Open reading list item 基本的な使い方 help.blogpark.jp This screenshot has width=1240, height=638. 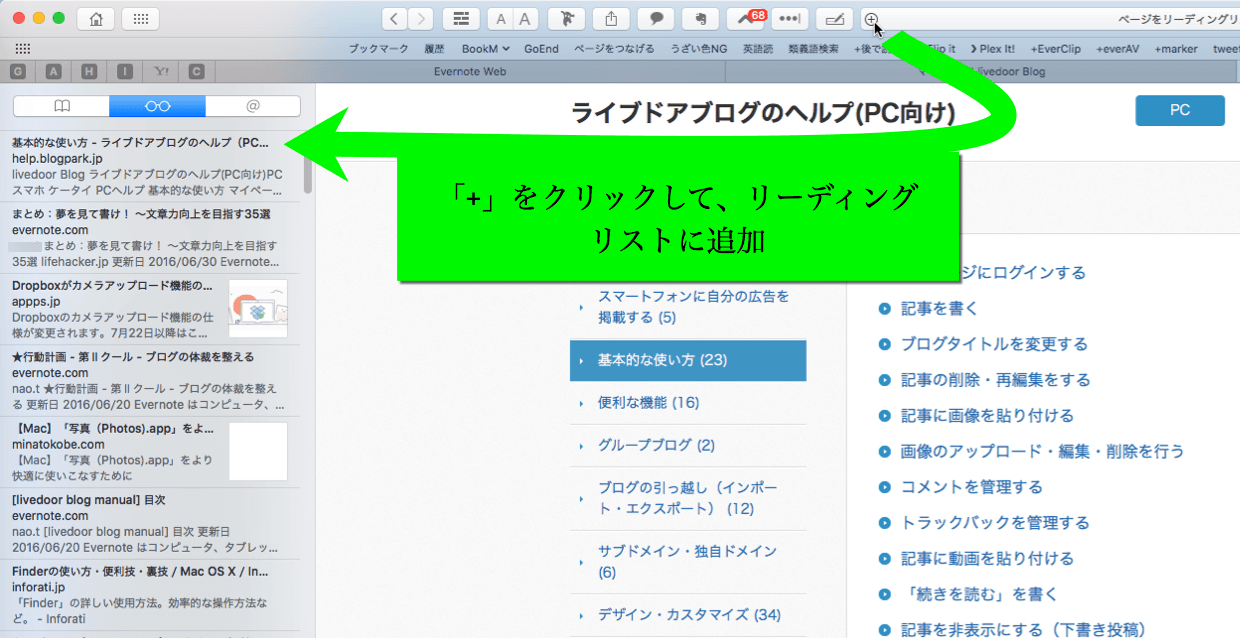tap(150, 164)
